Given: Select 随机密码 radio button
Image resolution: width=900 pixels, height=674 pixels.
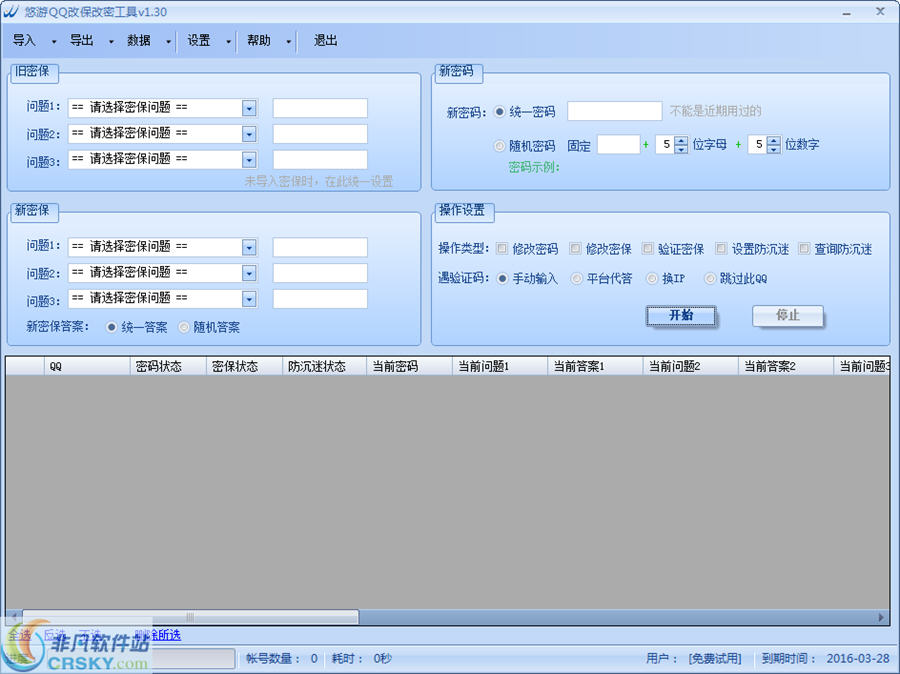Looking at the screenshot, I should 499,146.
